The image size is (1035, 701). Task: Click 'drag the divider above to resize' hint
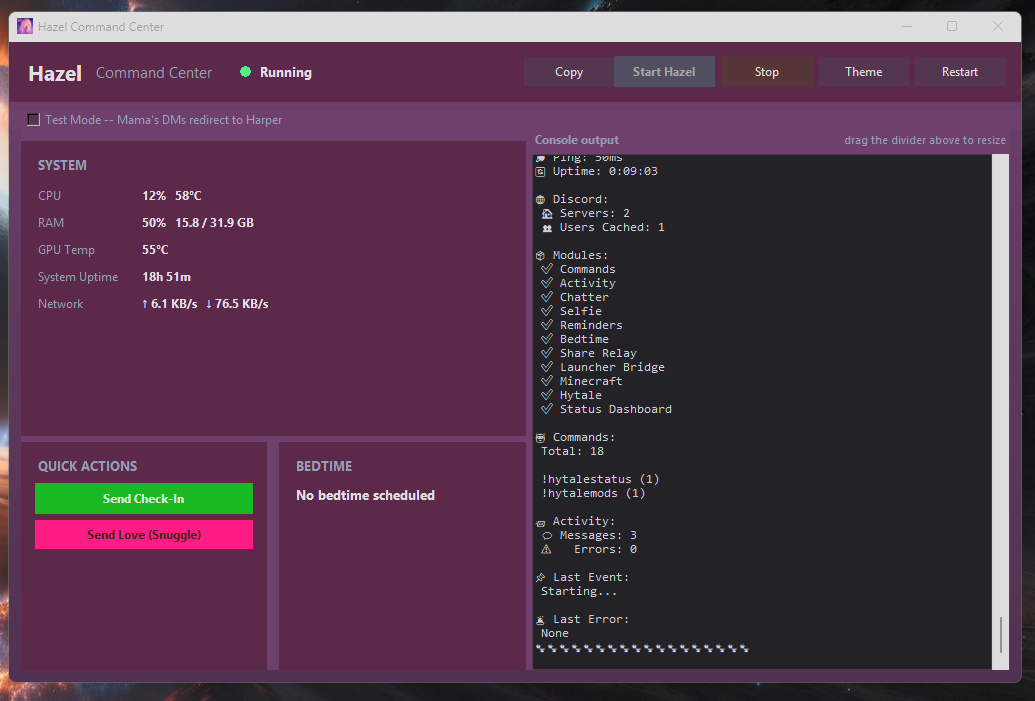click(925, 140)
